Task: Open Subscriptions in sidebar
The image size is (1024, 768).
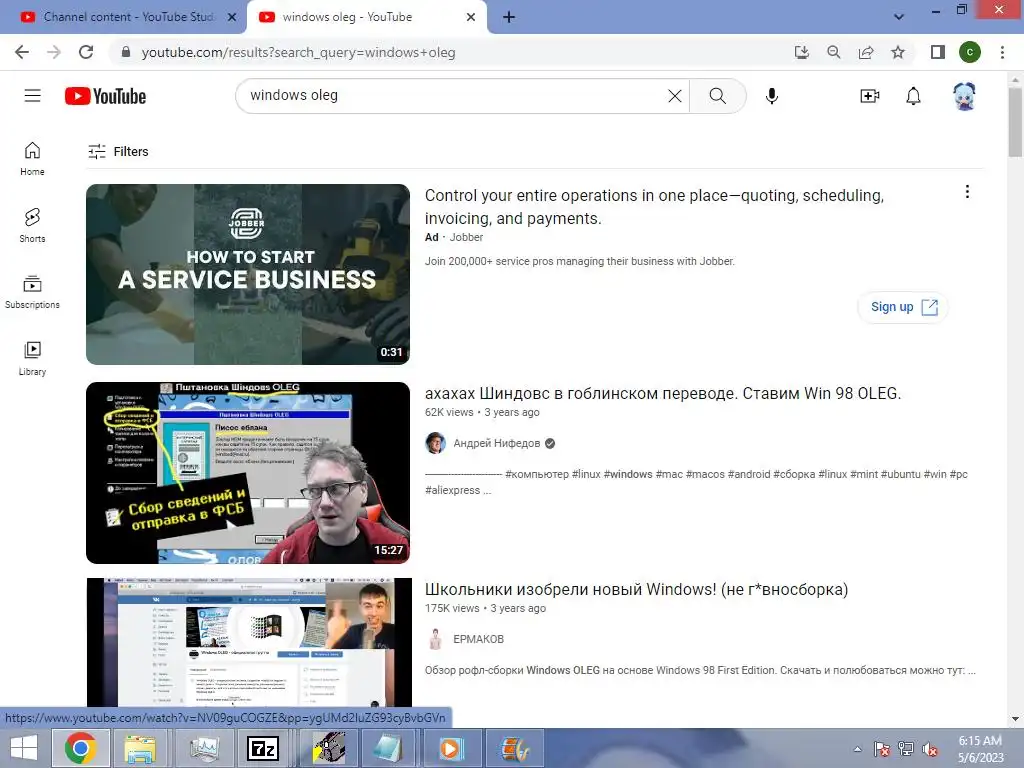Action: click(32, 292)
